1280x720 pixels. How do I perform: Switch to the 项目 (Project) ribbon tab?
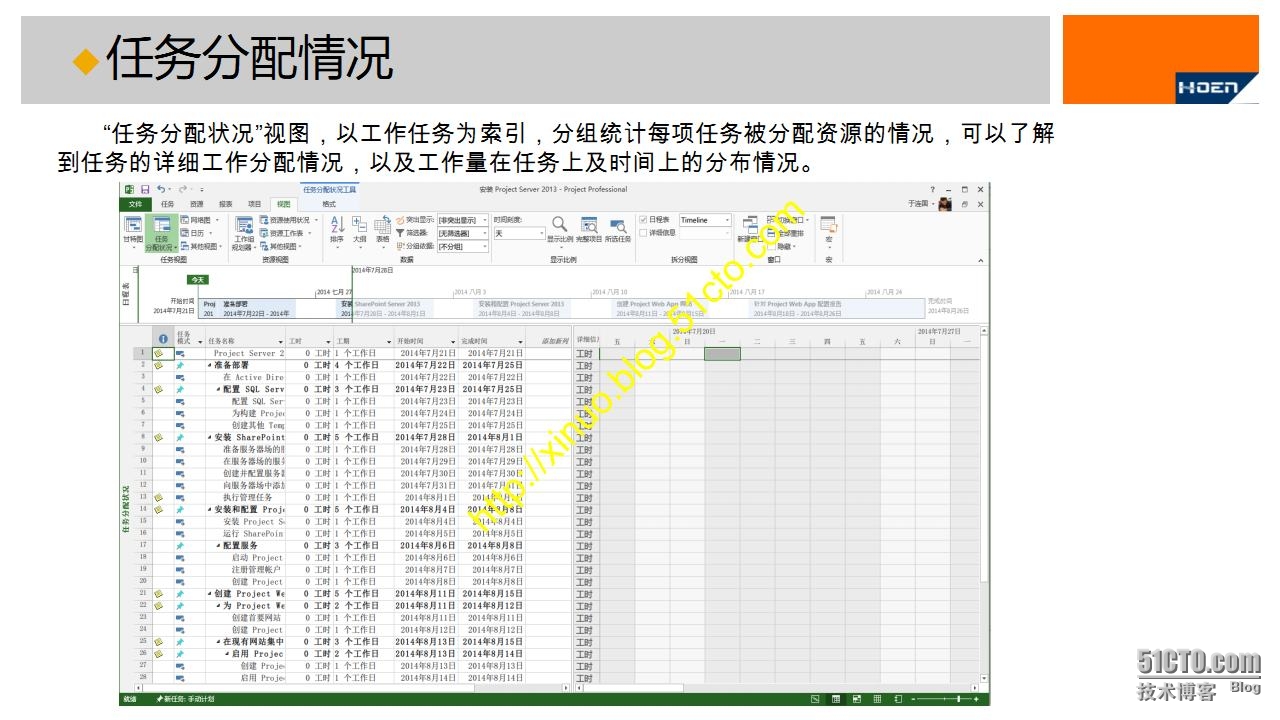pos(254,203)
